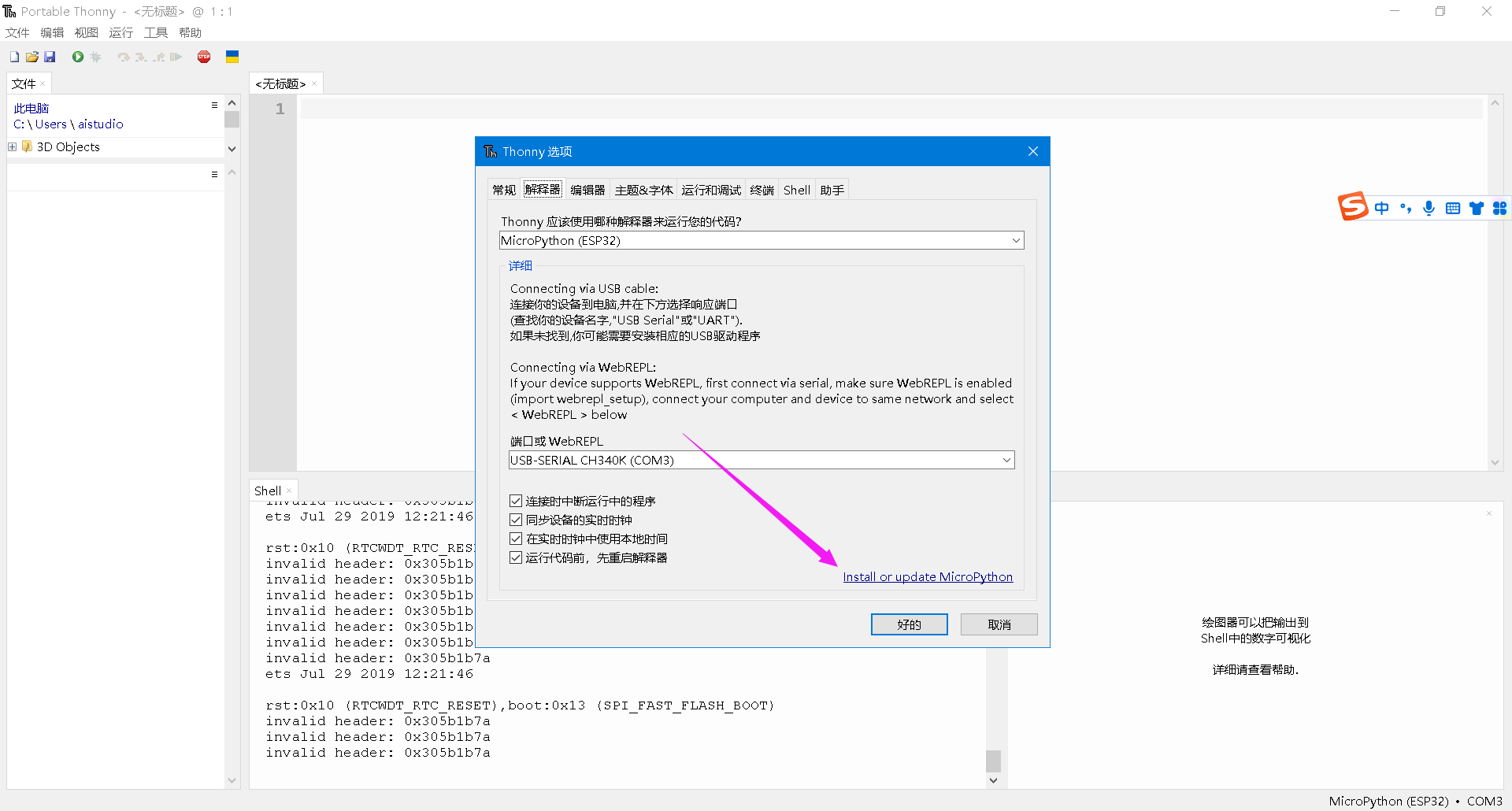Open the 编辑 menu
The height and width of the screenshot is (811, 1512).
click(x=52, y=32)
